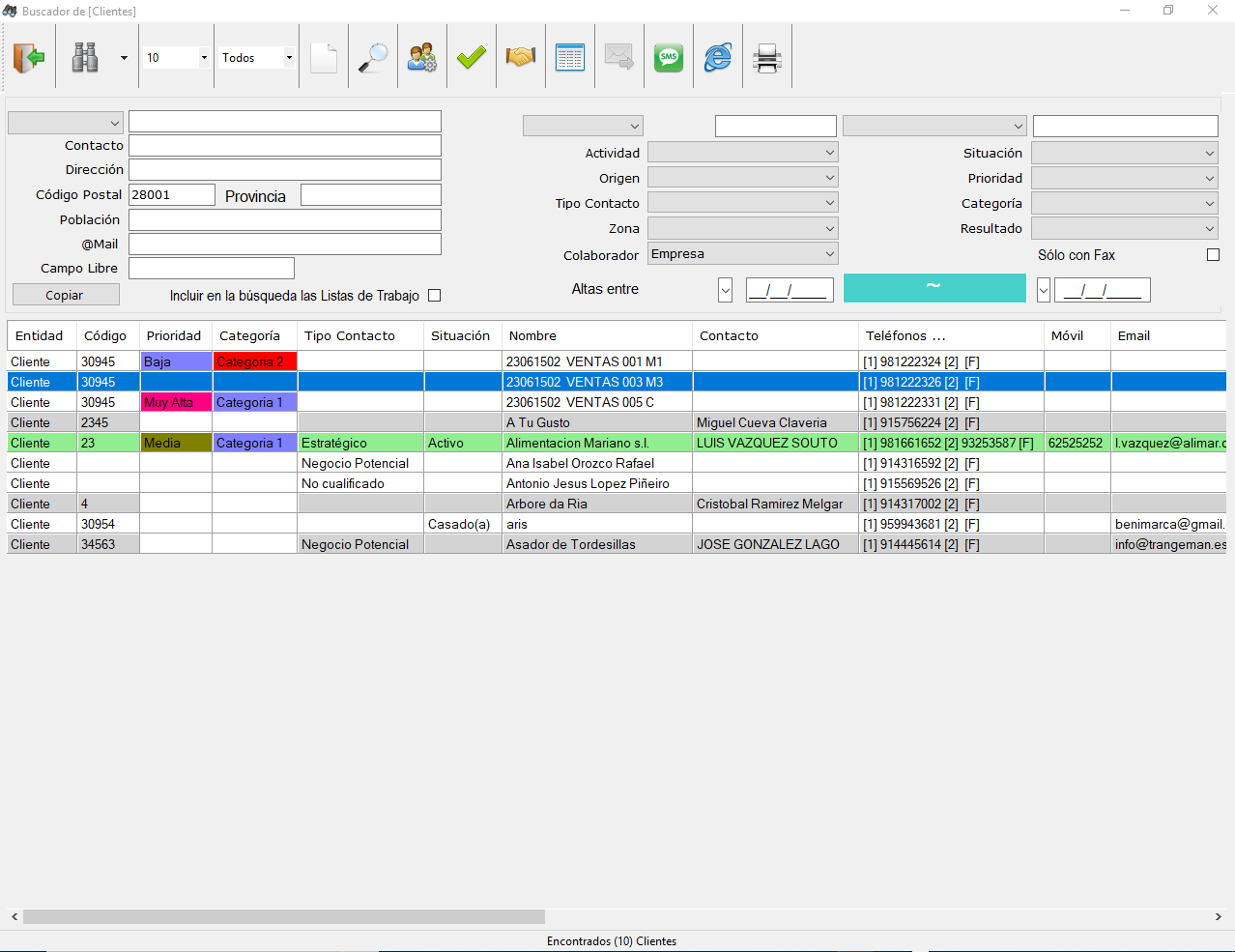Click the handshake toolbar icon
Viewport: 1235px width, 952px height.
(x=521, y=58)
